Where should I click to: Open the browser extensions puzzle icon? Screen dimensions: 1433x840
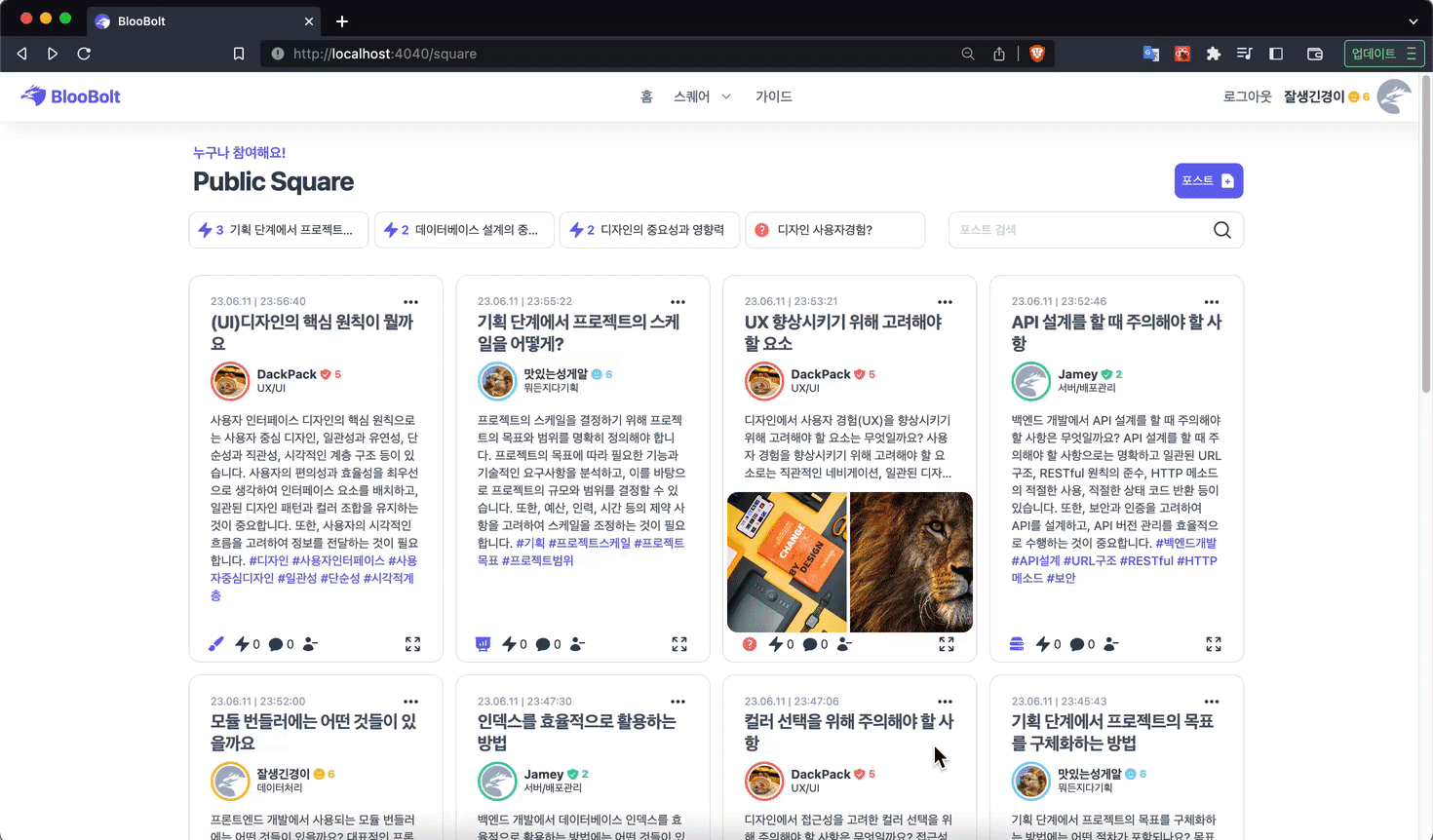[1214, 54]
